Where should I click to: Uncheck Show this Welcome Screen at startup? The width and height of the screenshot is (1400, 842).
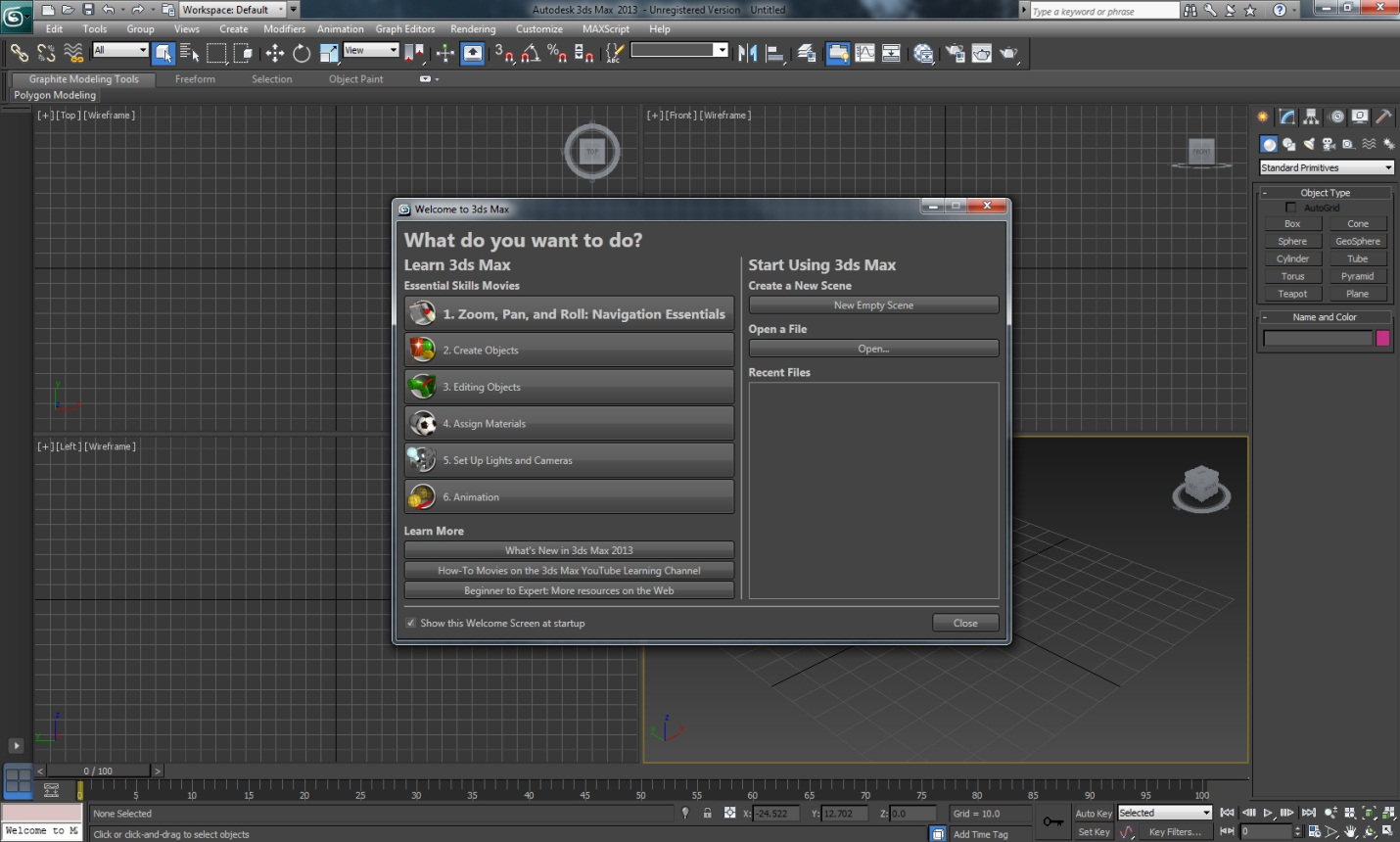411,623
